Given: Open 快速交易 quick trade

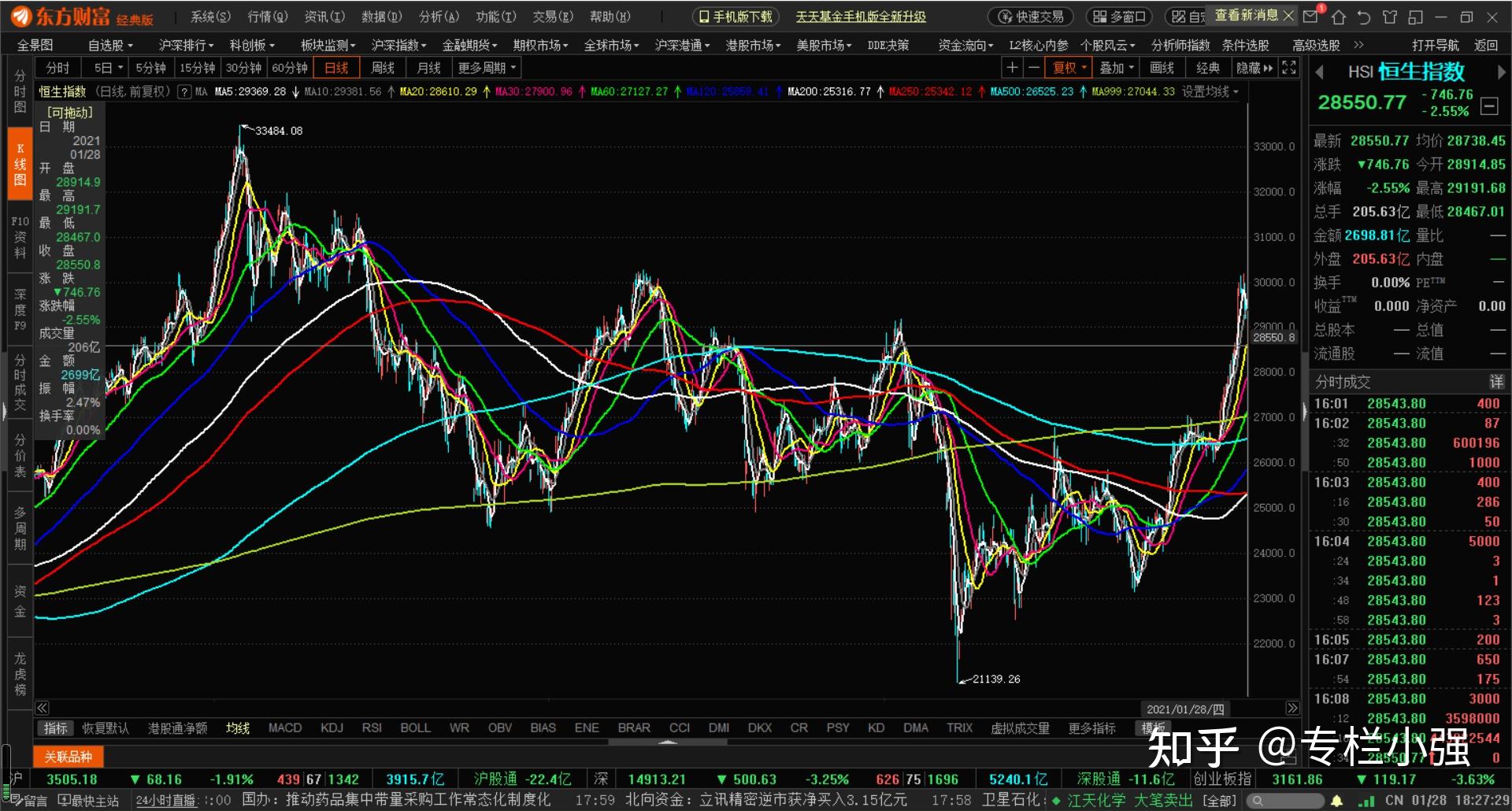Looking at the screenshot, I should click(x=1032, y=17).
